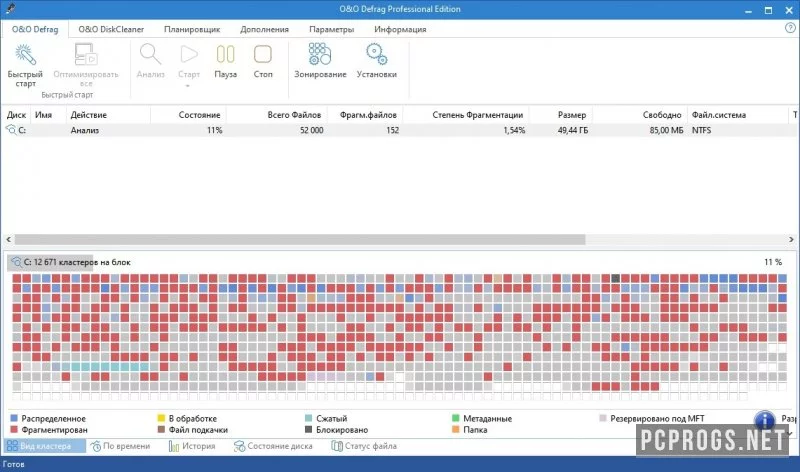Image resolution: width=800 pixels, height=472 pixels.
Task: Click the drive C: analysis icon in the row
Action: click(x=11, y=130)
